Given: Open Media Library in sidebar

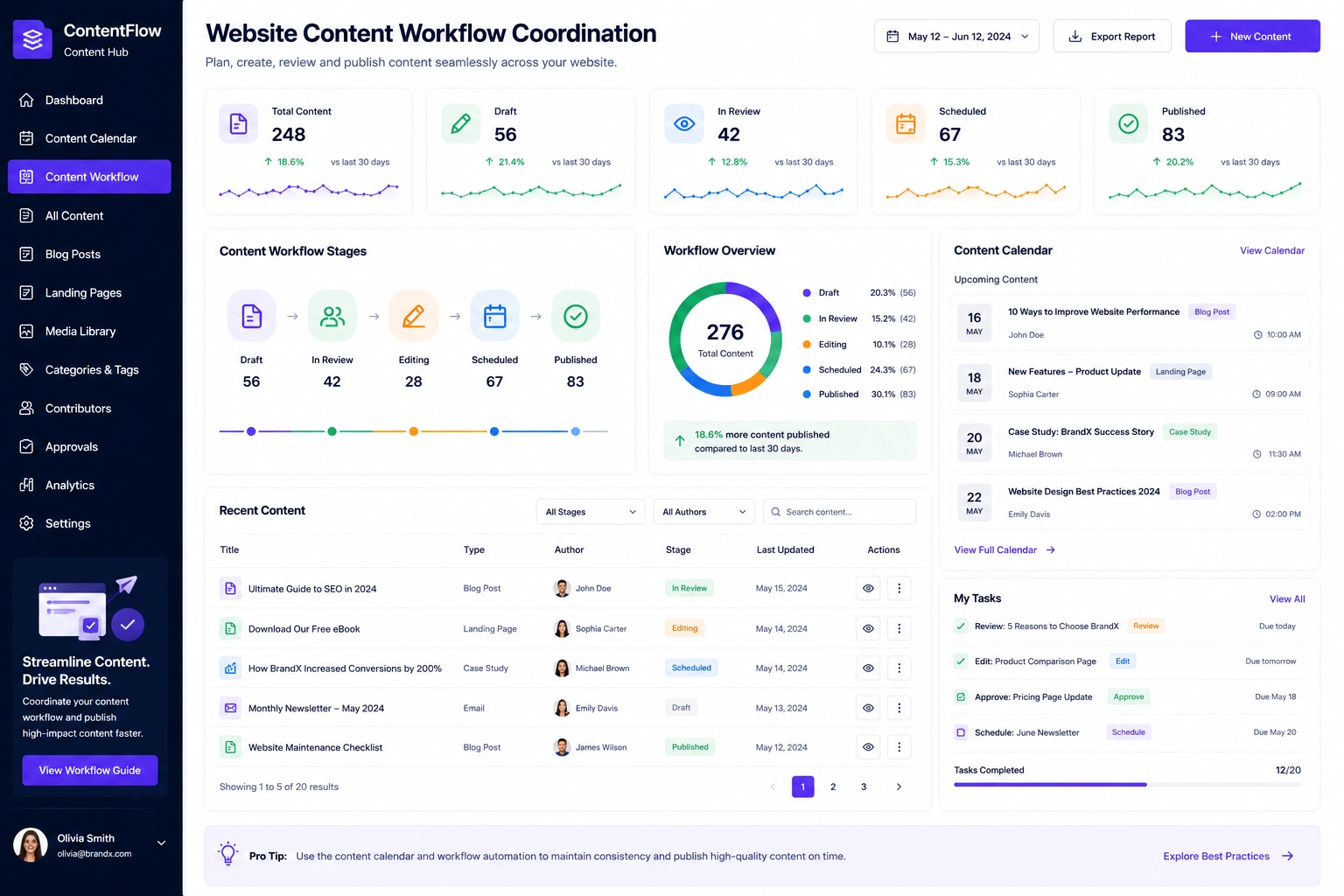Looking at the screenshot, I should pyautogui.click(x=89, y=331).
